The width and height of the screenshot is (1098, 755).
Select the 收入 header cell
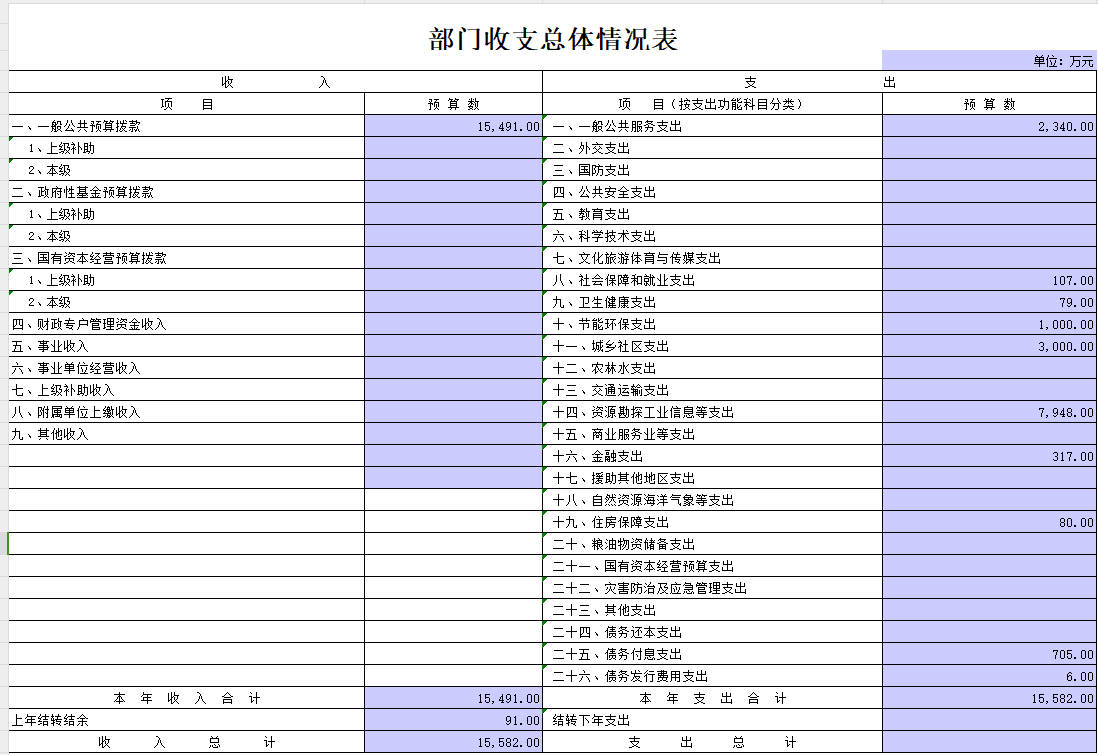click(x=275, y=82)
